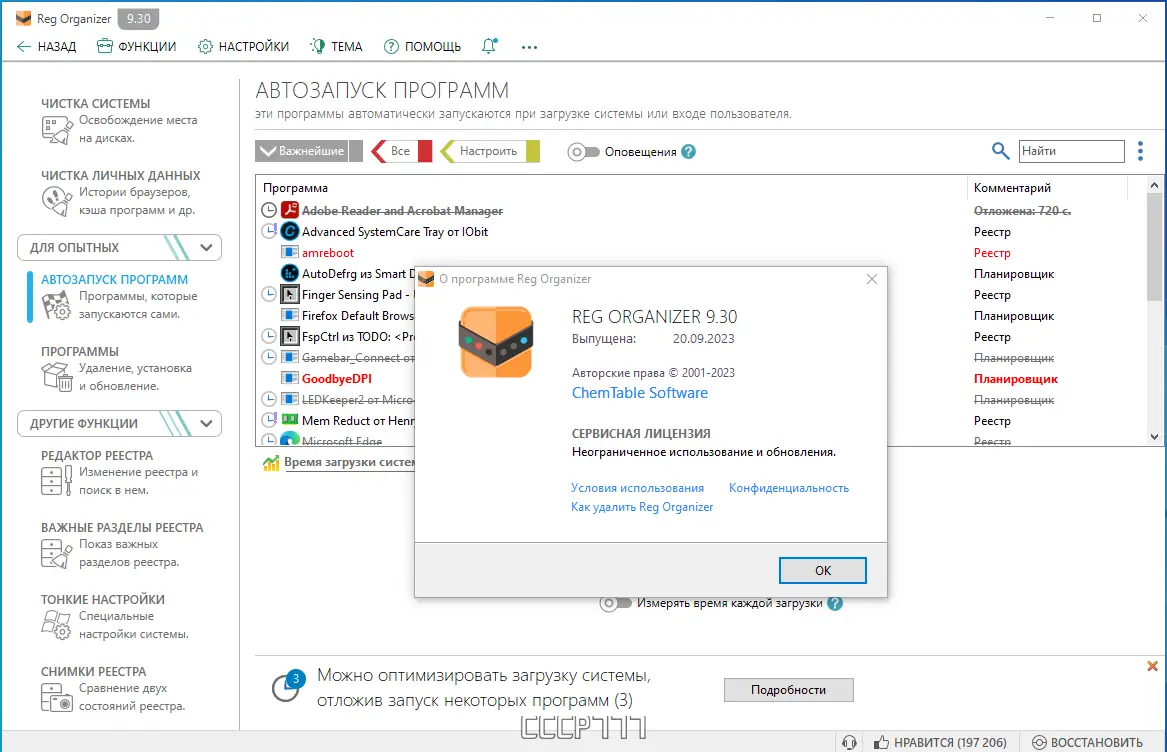The image size is (1167, 752).
Task: Click help icon beside Измерять время
Action: click(x=835, y=603)
